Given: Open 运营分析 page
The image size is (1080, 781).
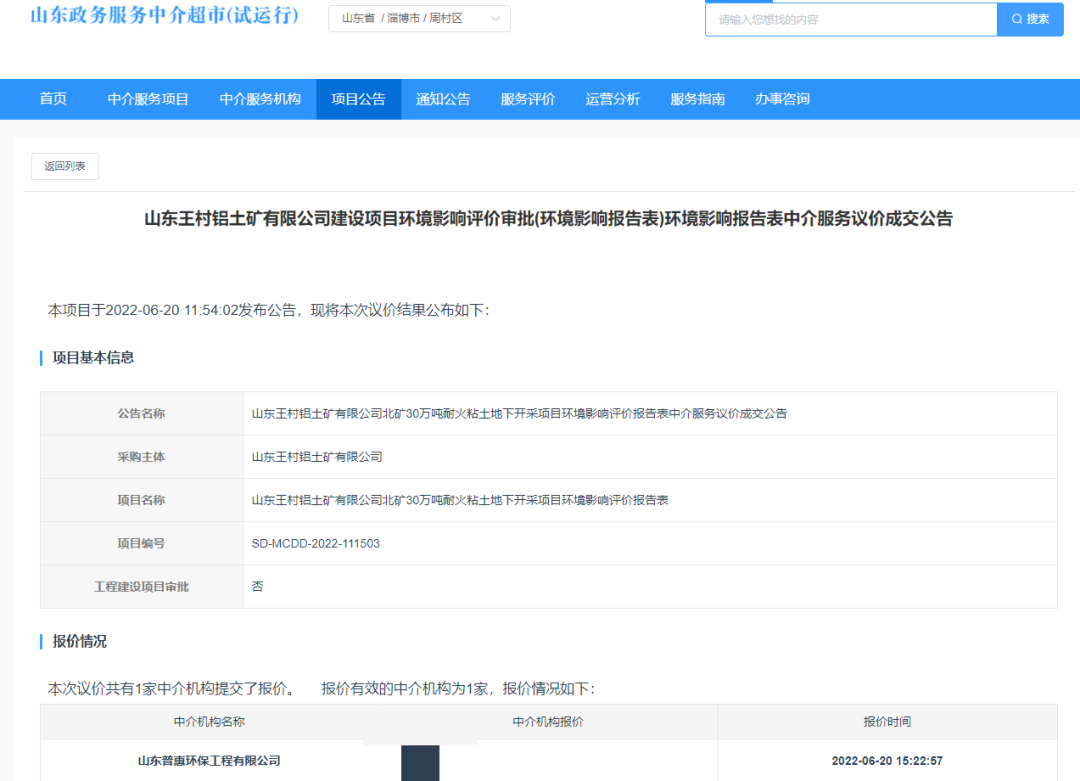Looking at the screenshot, I should pyautogui.click(x=613, y=99).
